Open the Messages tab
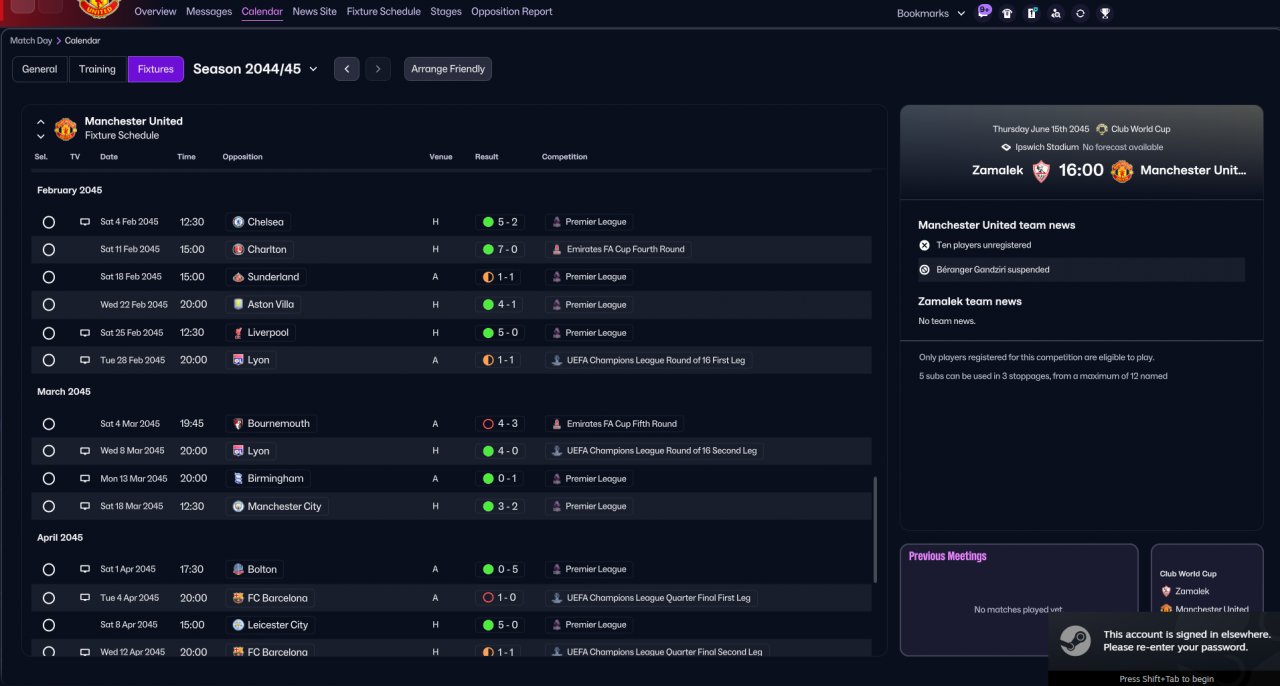Viewport: 1280px width, 686px height. 209,12
